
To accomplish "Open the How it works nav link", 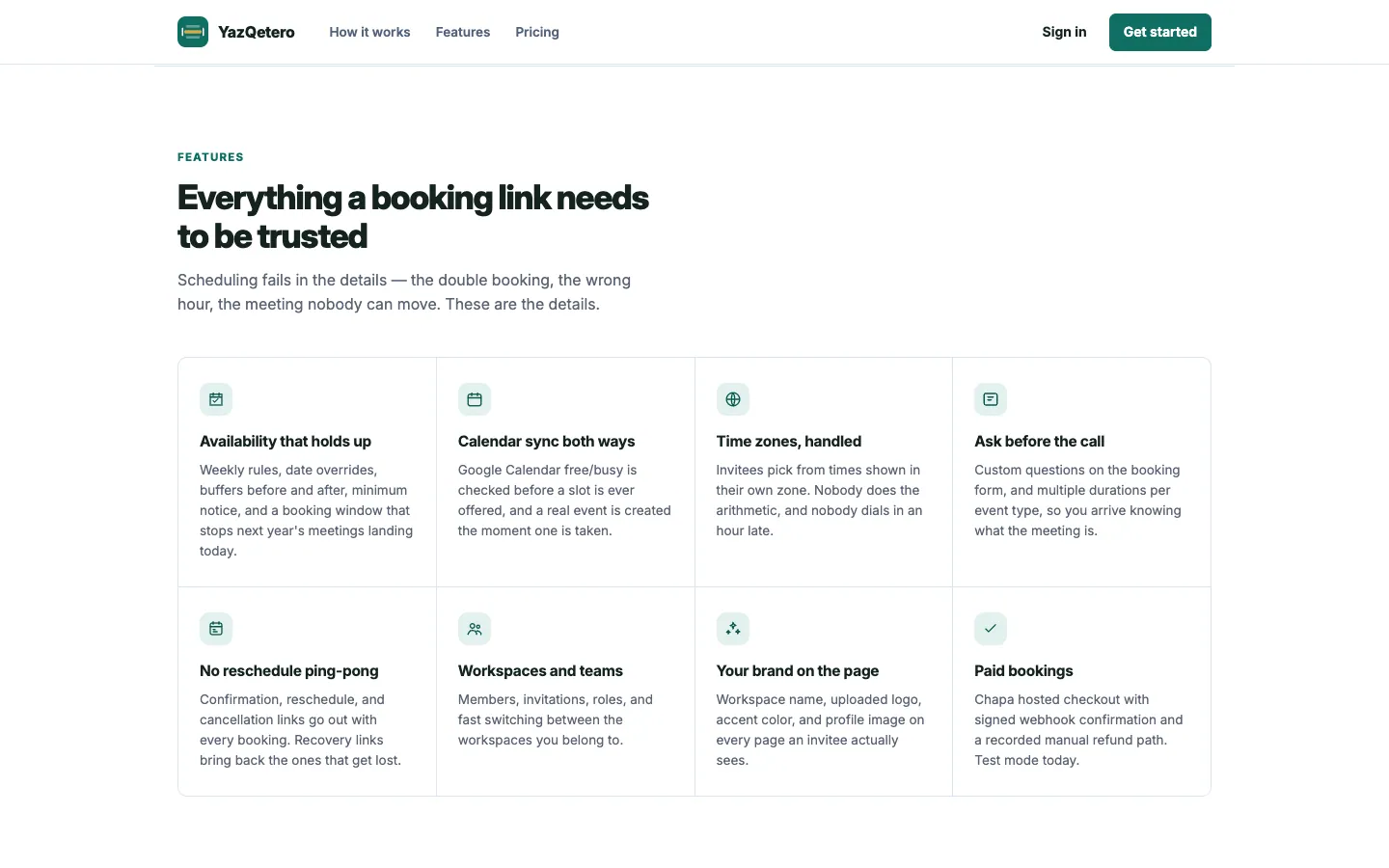I will 369,32.
